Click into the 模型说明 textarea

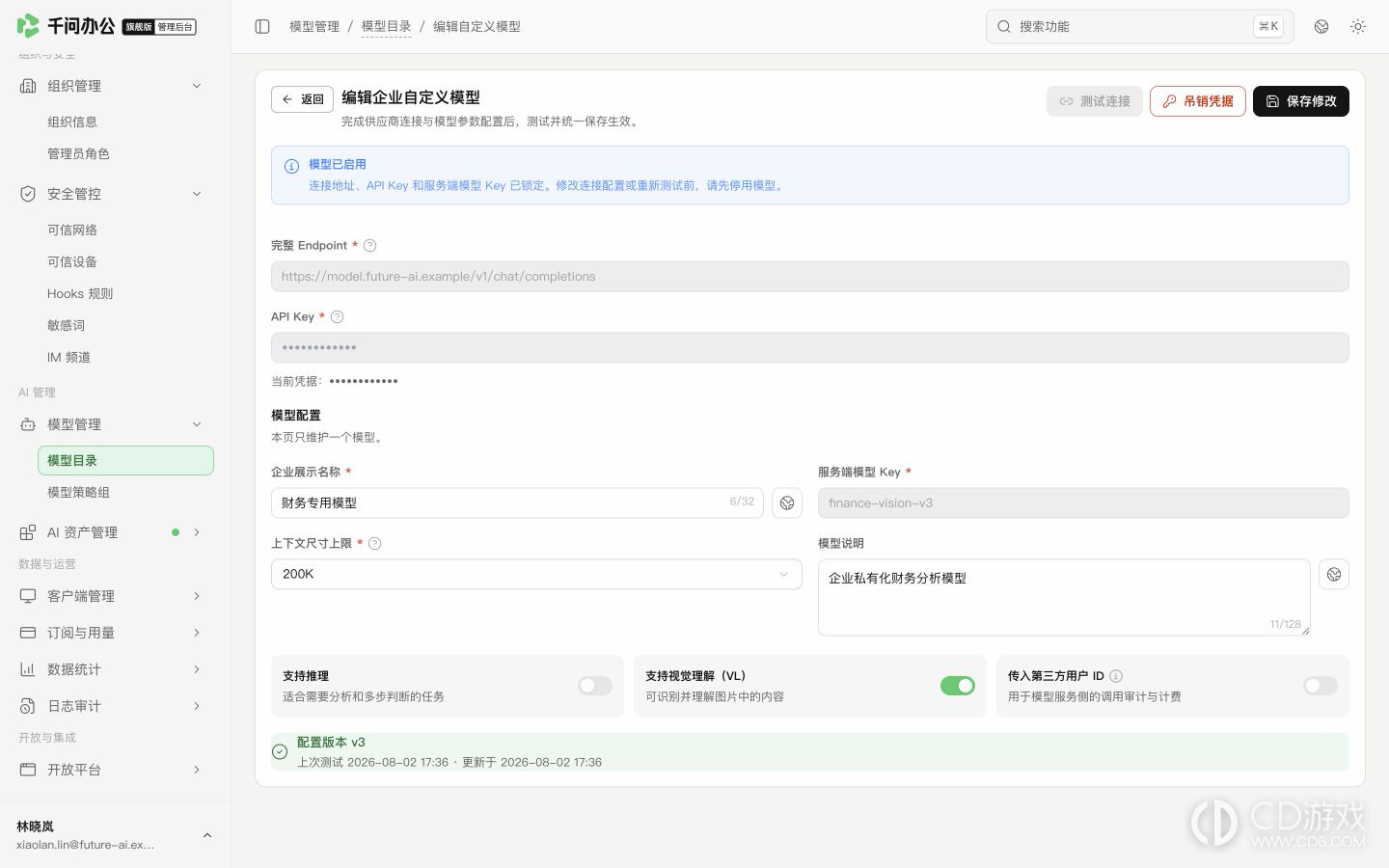tap(1064, 597)
